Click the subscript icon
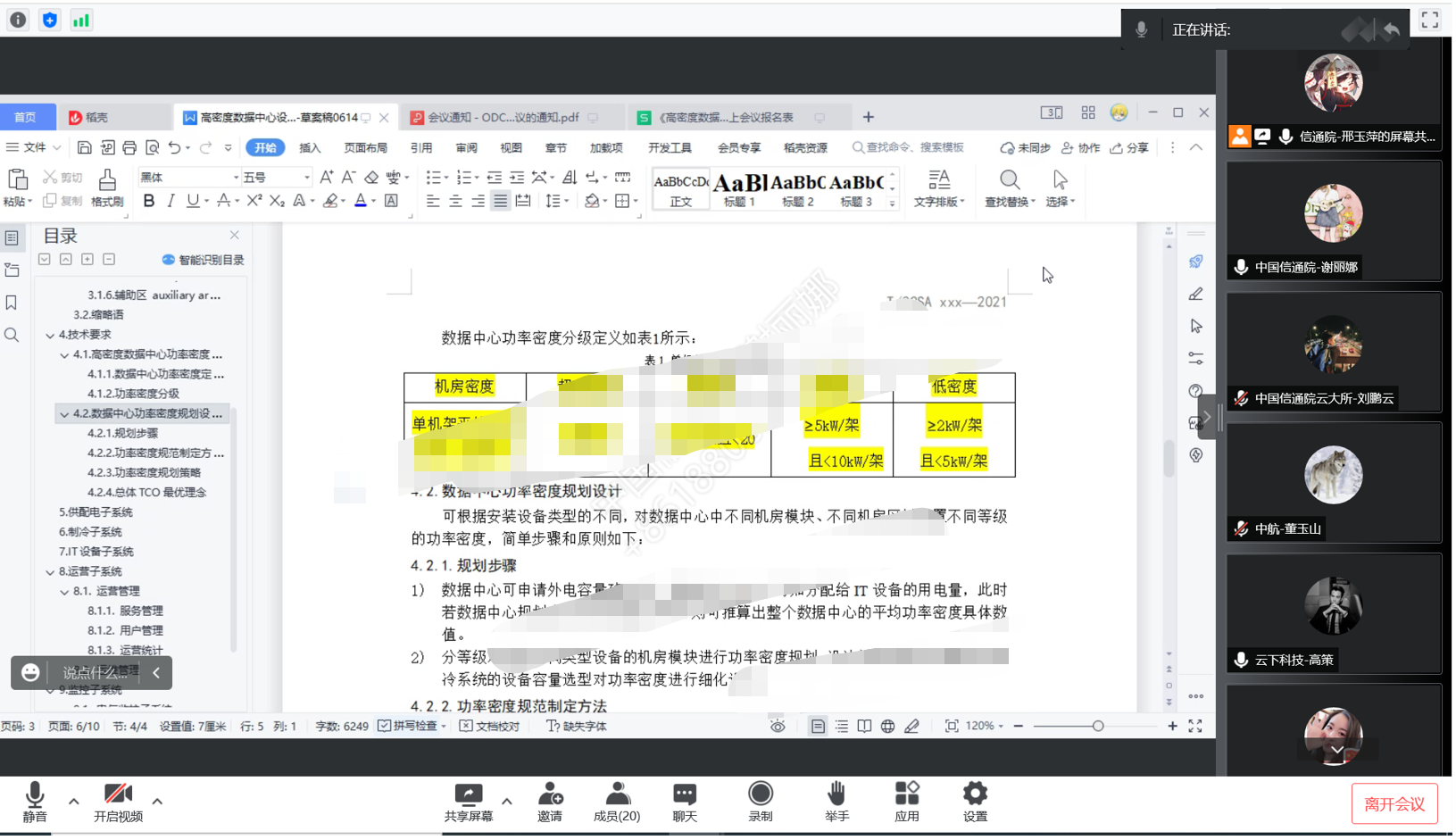Screen dimensions: 1456x840 coord(277,202)
